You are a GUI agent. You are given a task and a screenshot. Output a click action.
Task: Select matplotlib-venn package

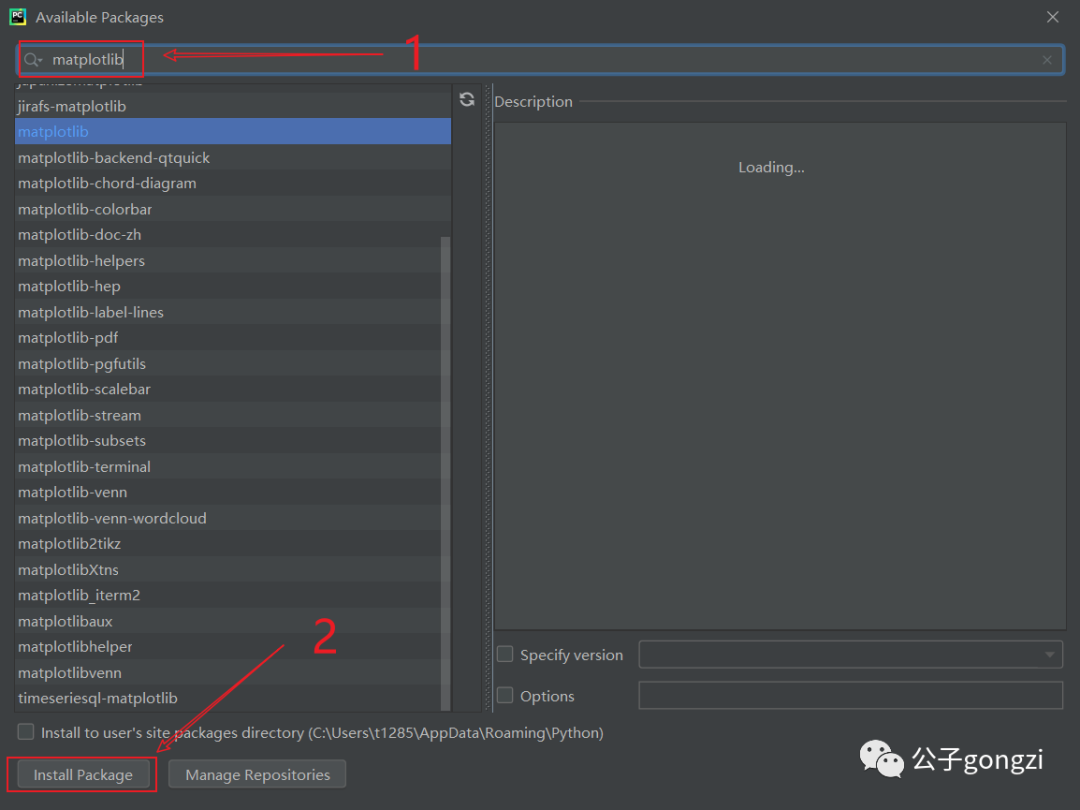(227, 492)
